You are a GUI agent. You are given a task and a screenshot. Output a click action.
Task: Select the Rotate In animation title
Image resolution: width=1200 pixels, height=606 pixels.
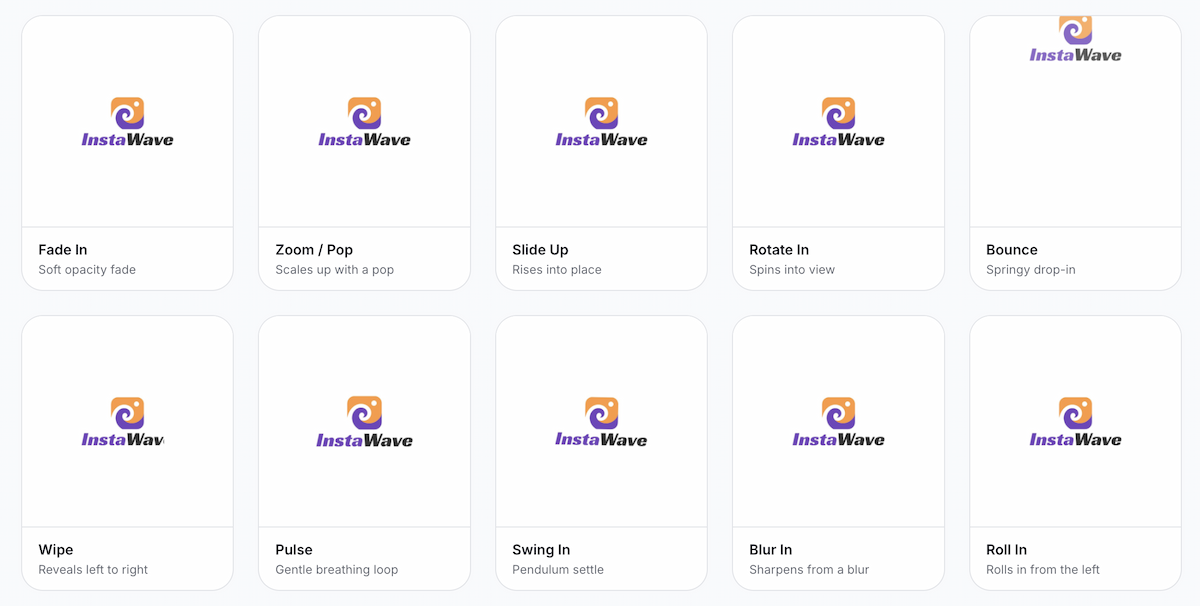point(779,250)
